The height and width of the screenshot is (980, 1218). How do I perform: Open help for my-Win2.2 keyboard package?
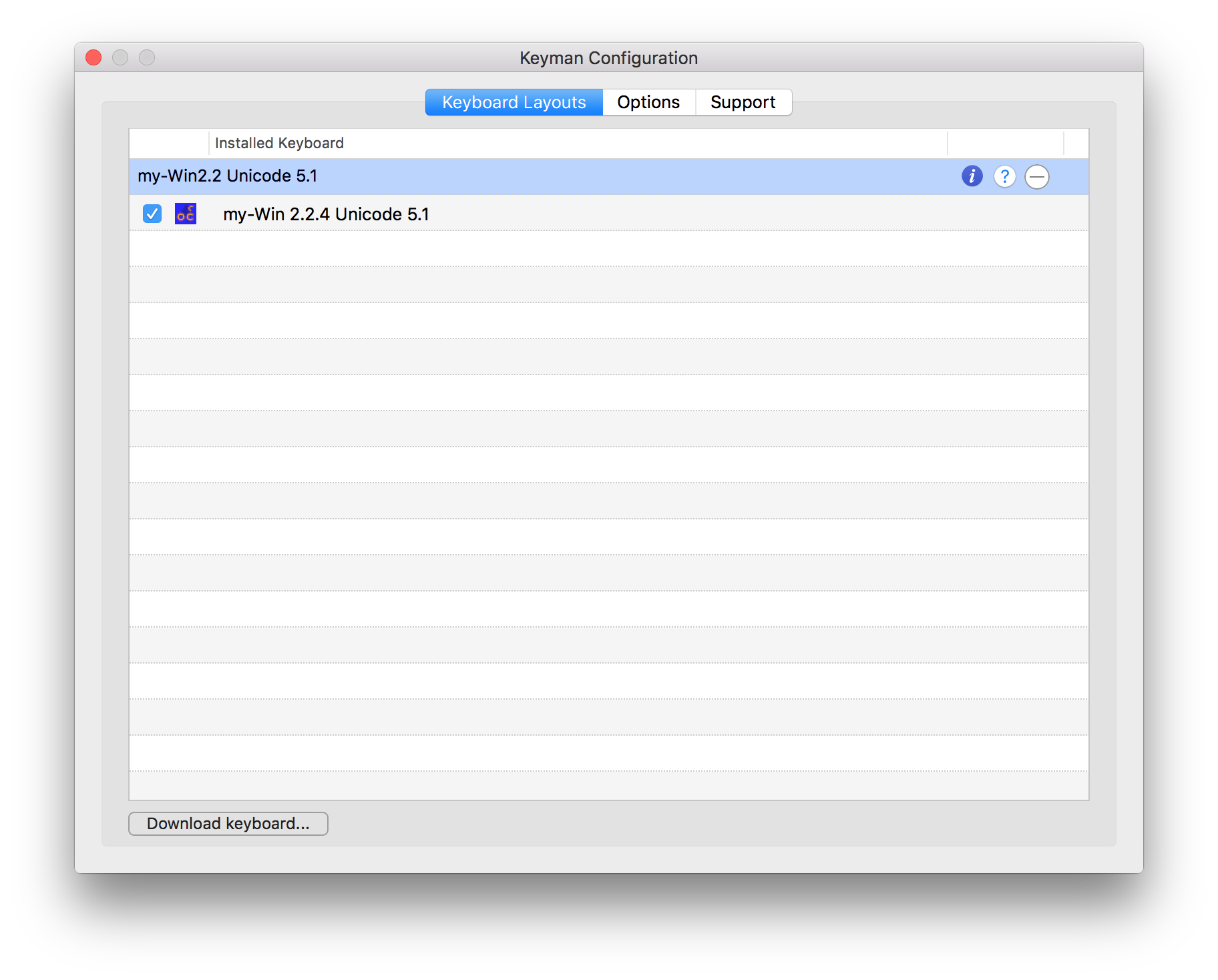point(1004,176)
